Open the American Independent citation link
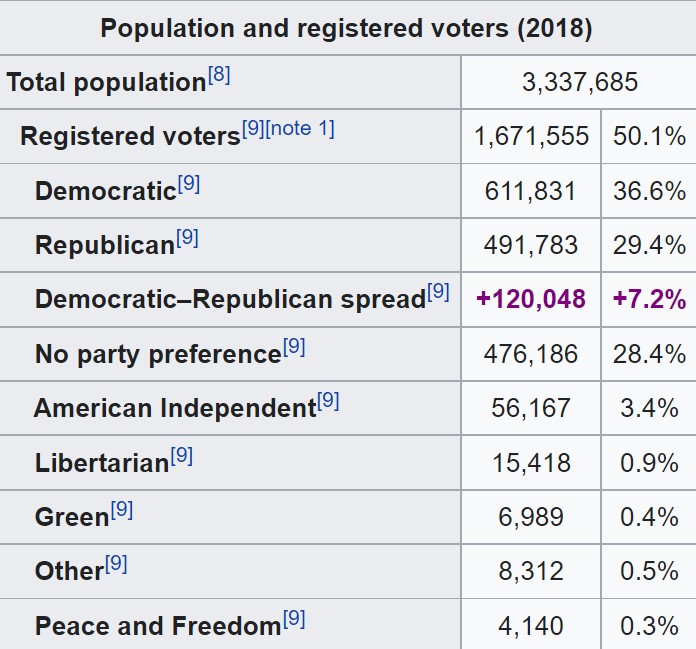696x649 pixels. [328, 401]
